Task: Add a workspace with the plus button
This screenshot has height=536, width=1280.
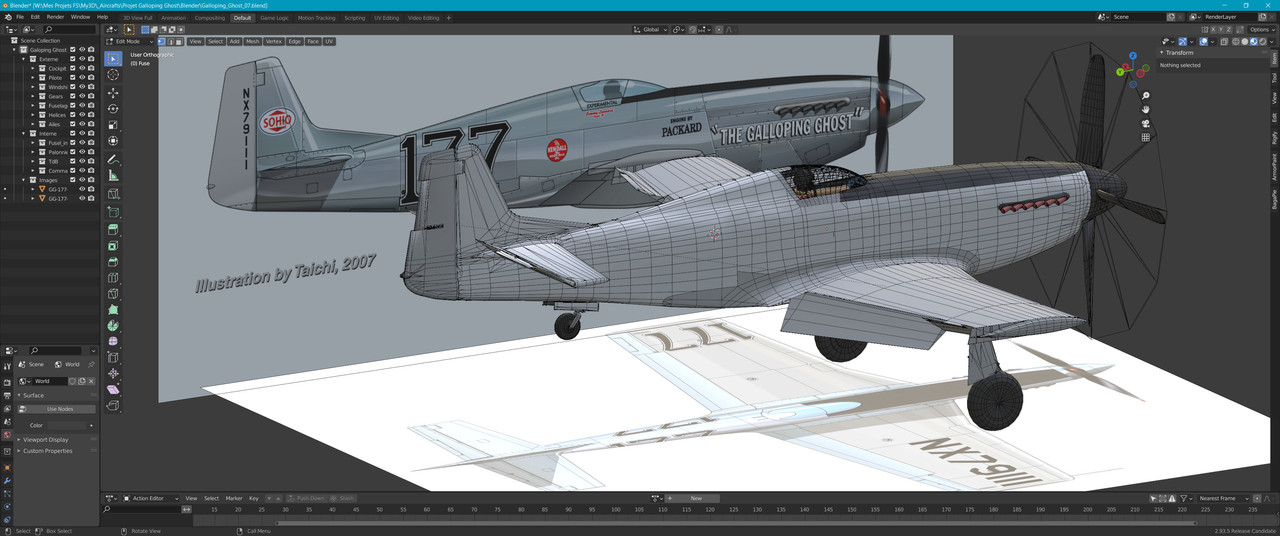Action: (x=448, y=17)
